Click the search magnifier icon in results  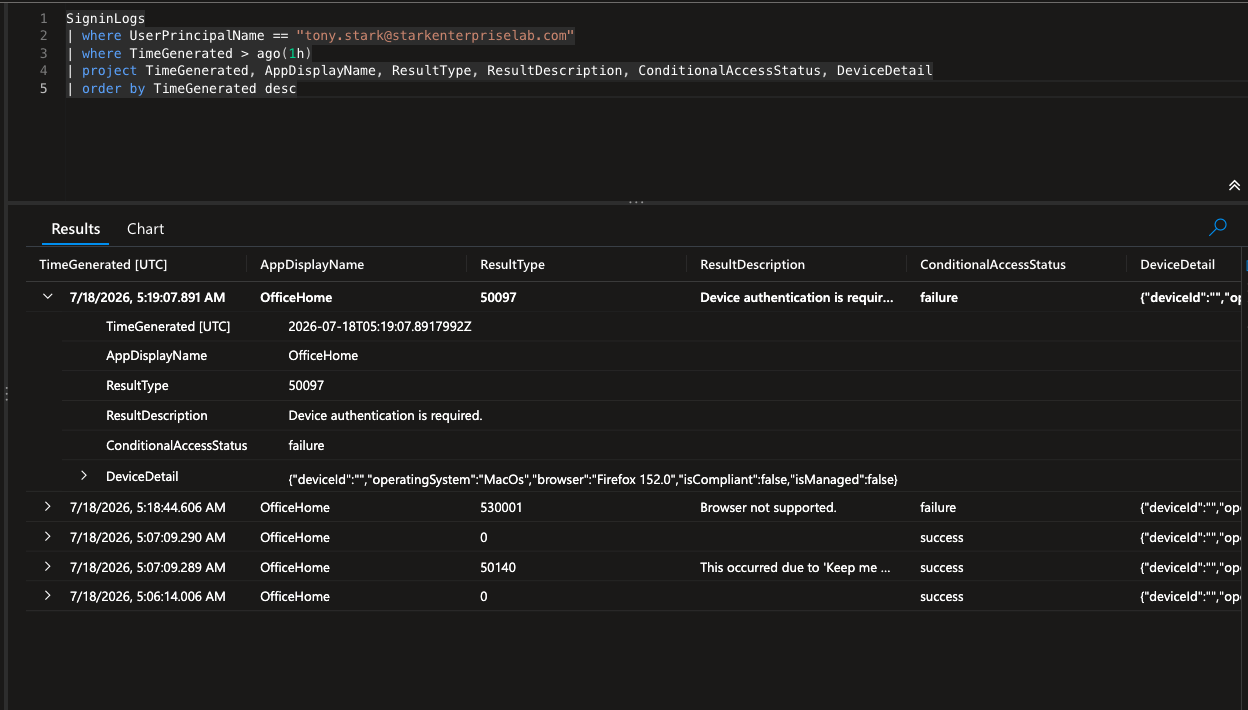click(1217, 228)
